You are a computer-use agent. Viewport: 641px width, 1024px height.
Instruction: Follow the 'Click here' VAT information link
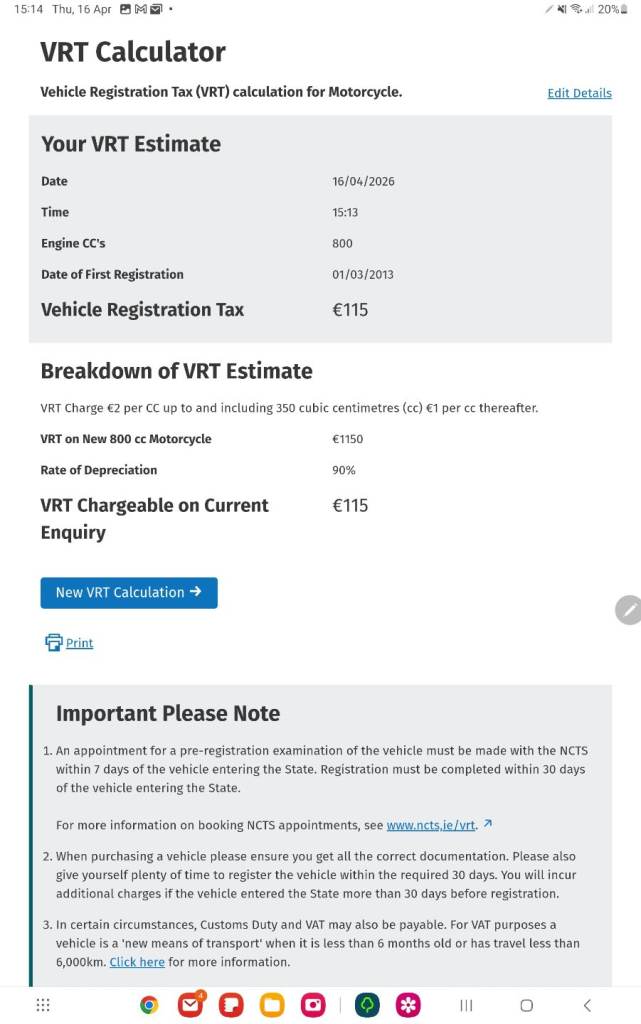pos(137,962)
